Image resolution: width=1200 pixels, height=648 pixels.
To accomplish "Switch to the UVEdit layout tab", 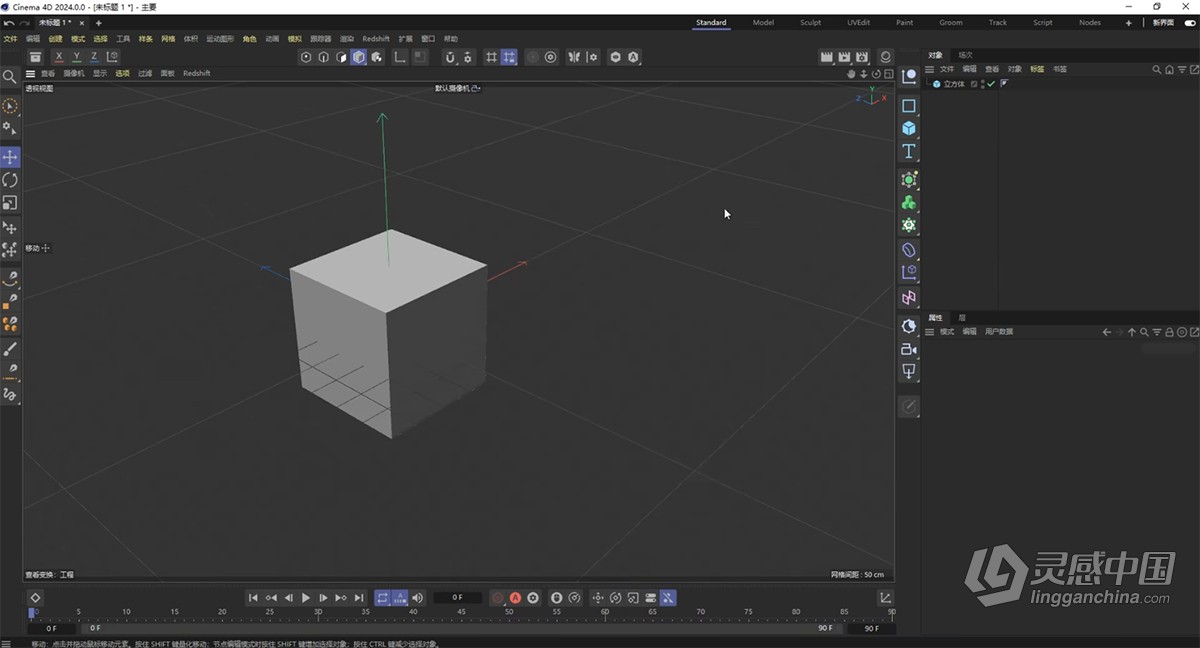I will click(x=858, y=22).
